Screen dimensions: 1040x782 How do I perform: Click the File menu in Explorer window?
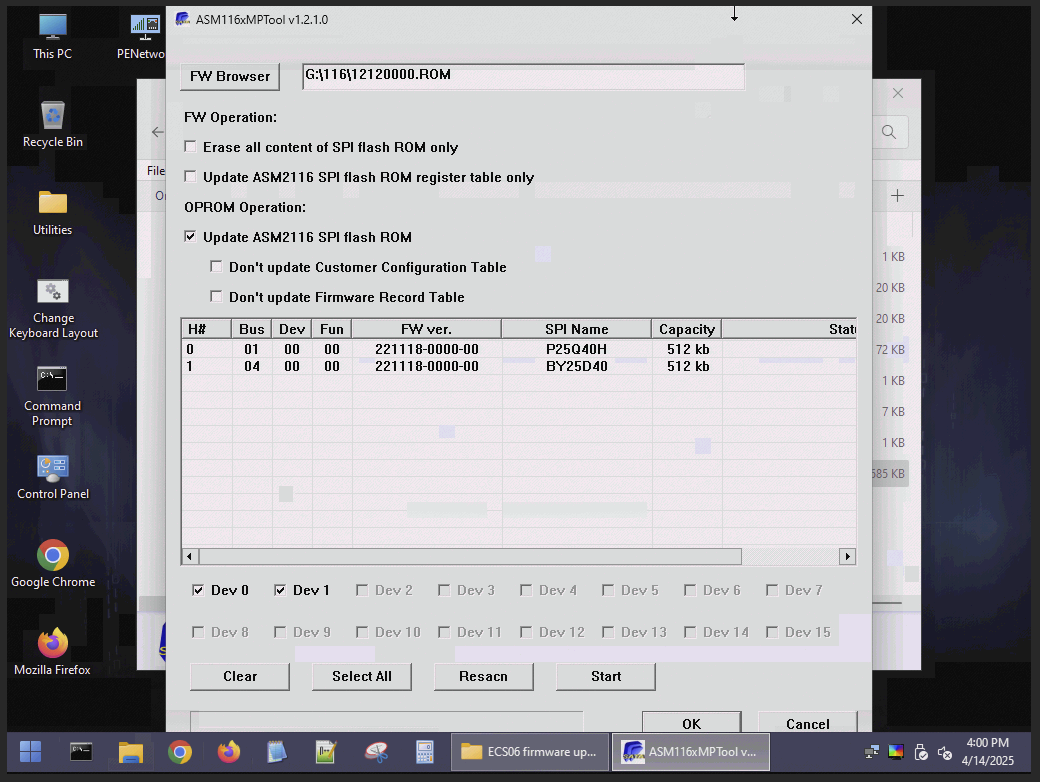pos(156,170)
